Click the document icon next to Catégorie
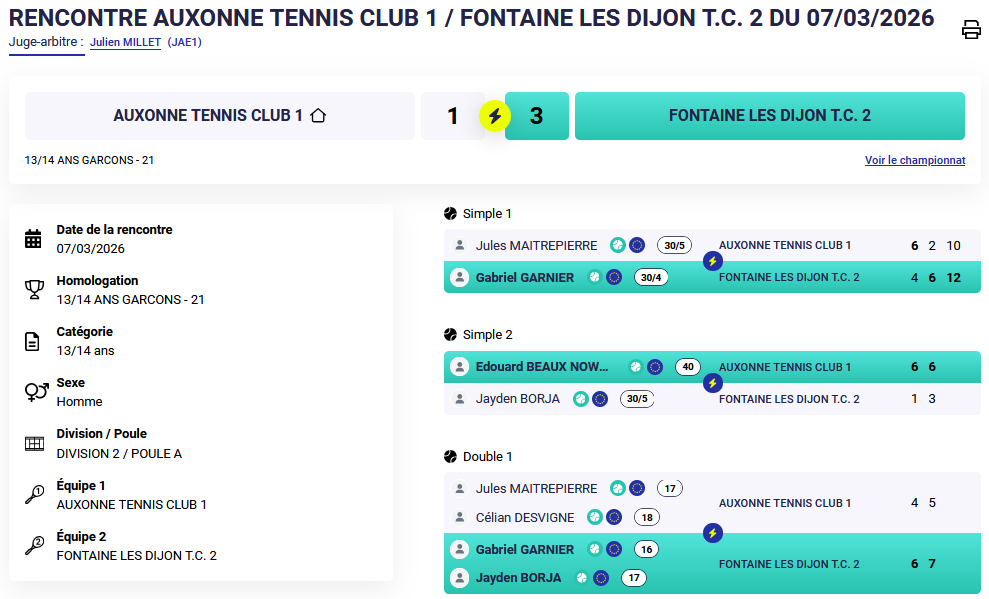The height and width of the screenshot is (599, 989). (x=33, y=341)
